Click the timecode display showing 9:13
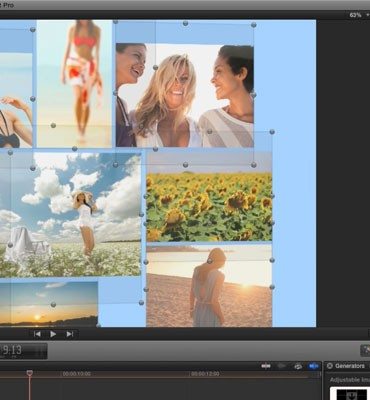 23,351
